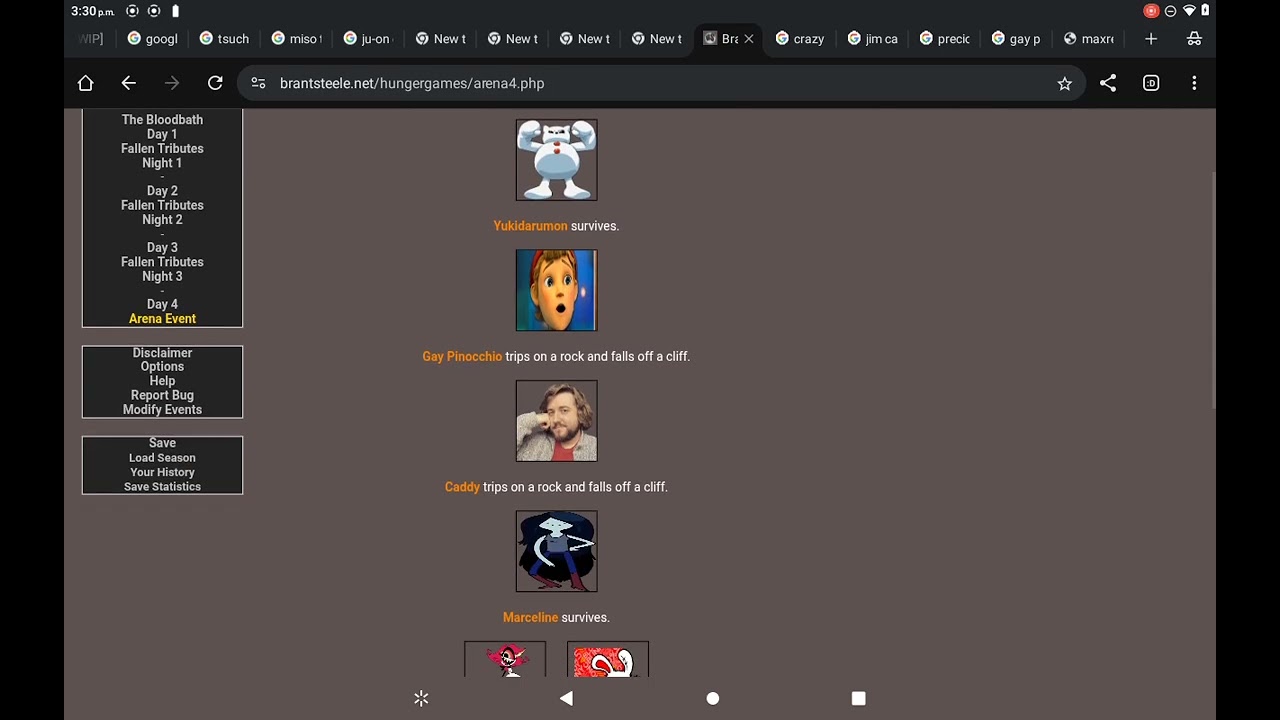Click the Gay Pinocchio portrait image
This screenshot has height=720, width=1280.
556,290
